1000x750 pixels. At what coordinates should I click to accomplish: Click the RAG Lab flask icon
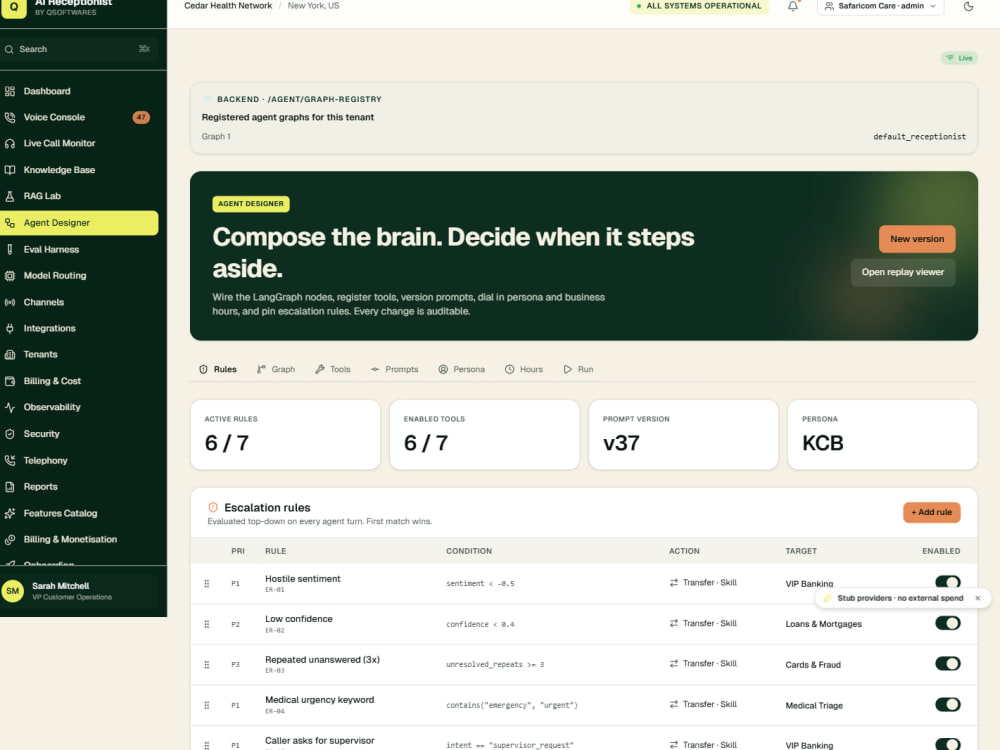click(10, 196)
